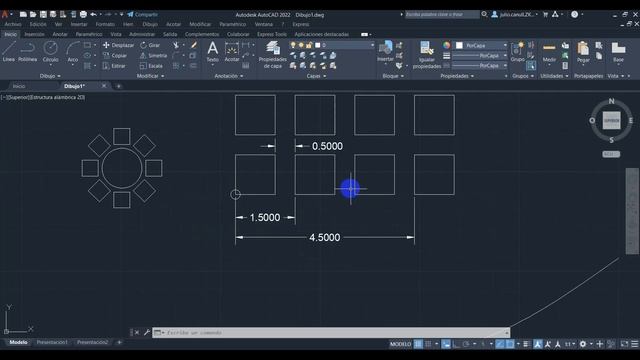Toggle polar tracking in status bar
The height and width of the screenshot is (360, 640).
pyautogui.click(x=466, y=344)
